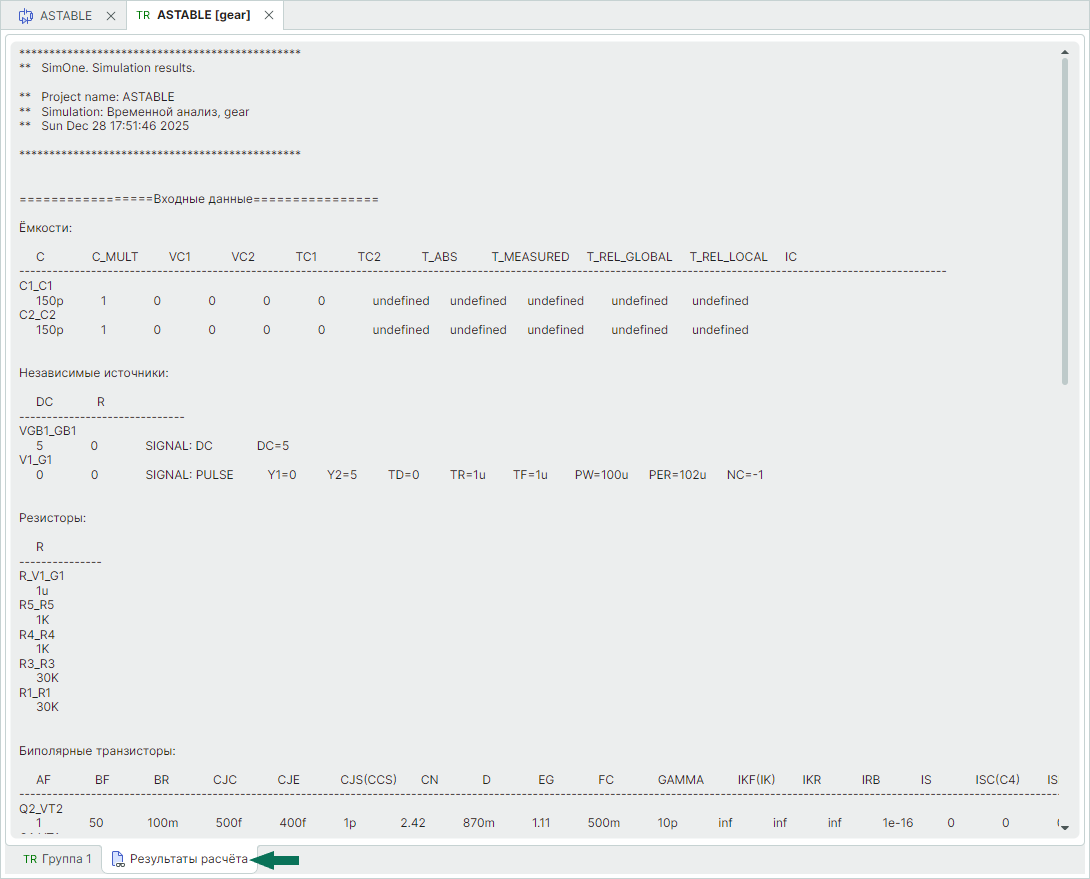Close the ASTABLE [gear] tab
This screenshot has width=1090, height=879.
pyautogui.click(x=269, y=15)
